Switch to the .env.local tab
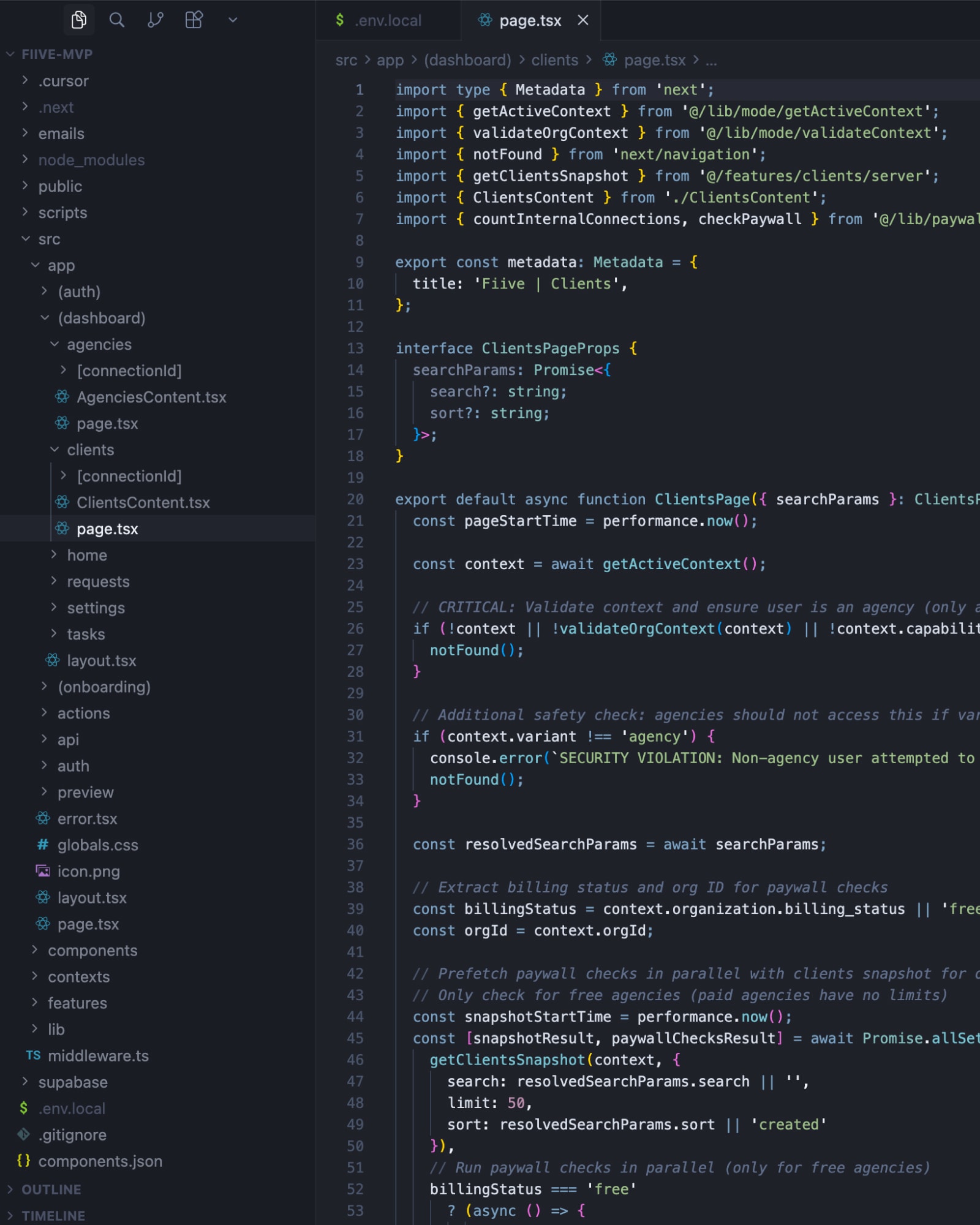 (388, 20)
